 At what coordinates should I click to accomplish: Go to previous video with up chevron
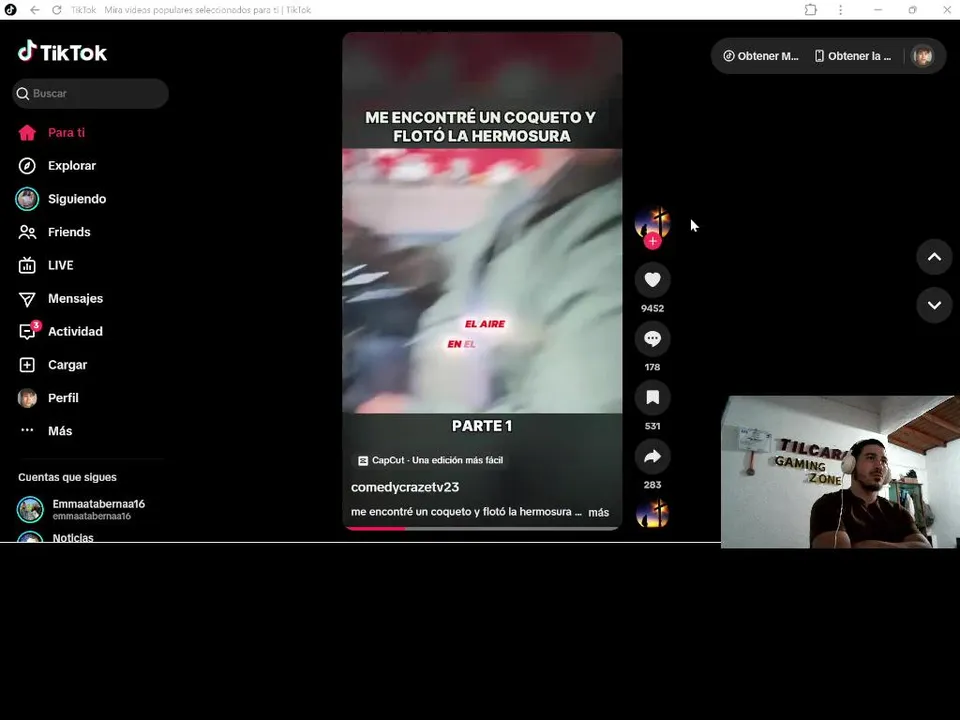coord(934,257)
